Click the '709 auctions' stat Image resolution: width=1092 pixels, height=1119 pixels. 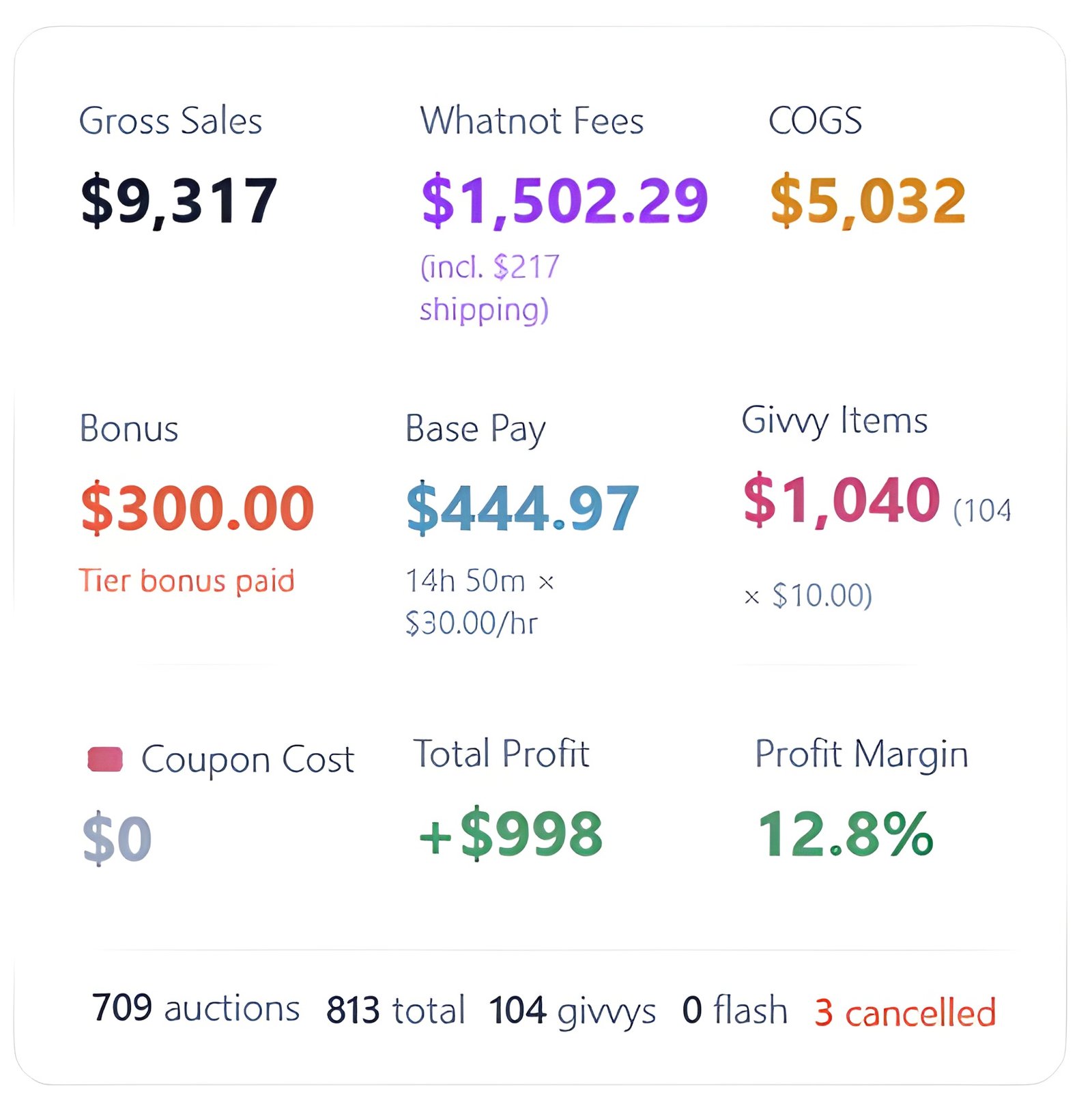coord(196,1008)
